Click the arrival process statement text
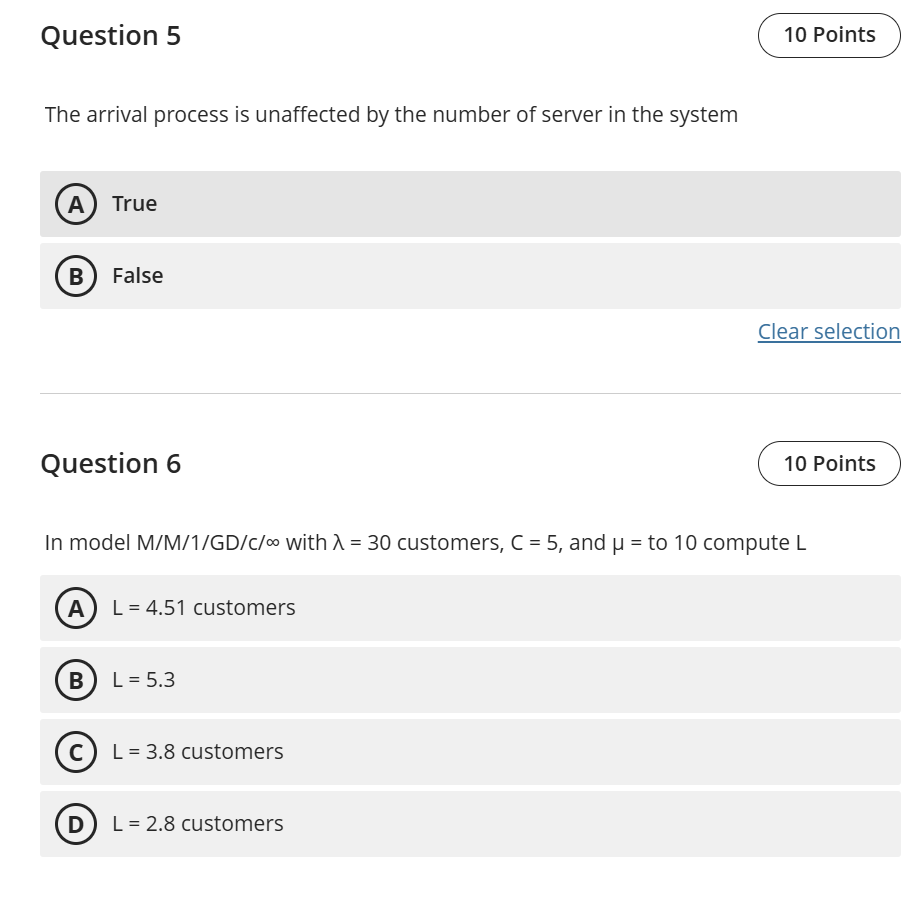 (390, 115)
